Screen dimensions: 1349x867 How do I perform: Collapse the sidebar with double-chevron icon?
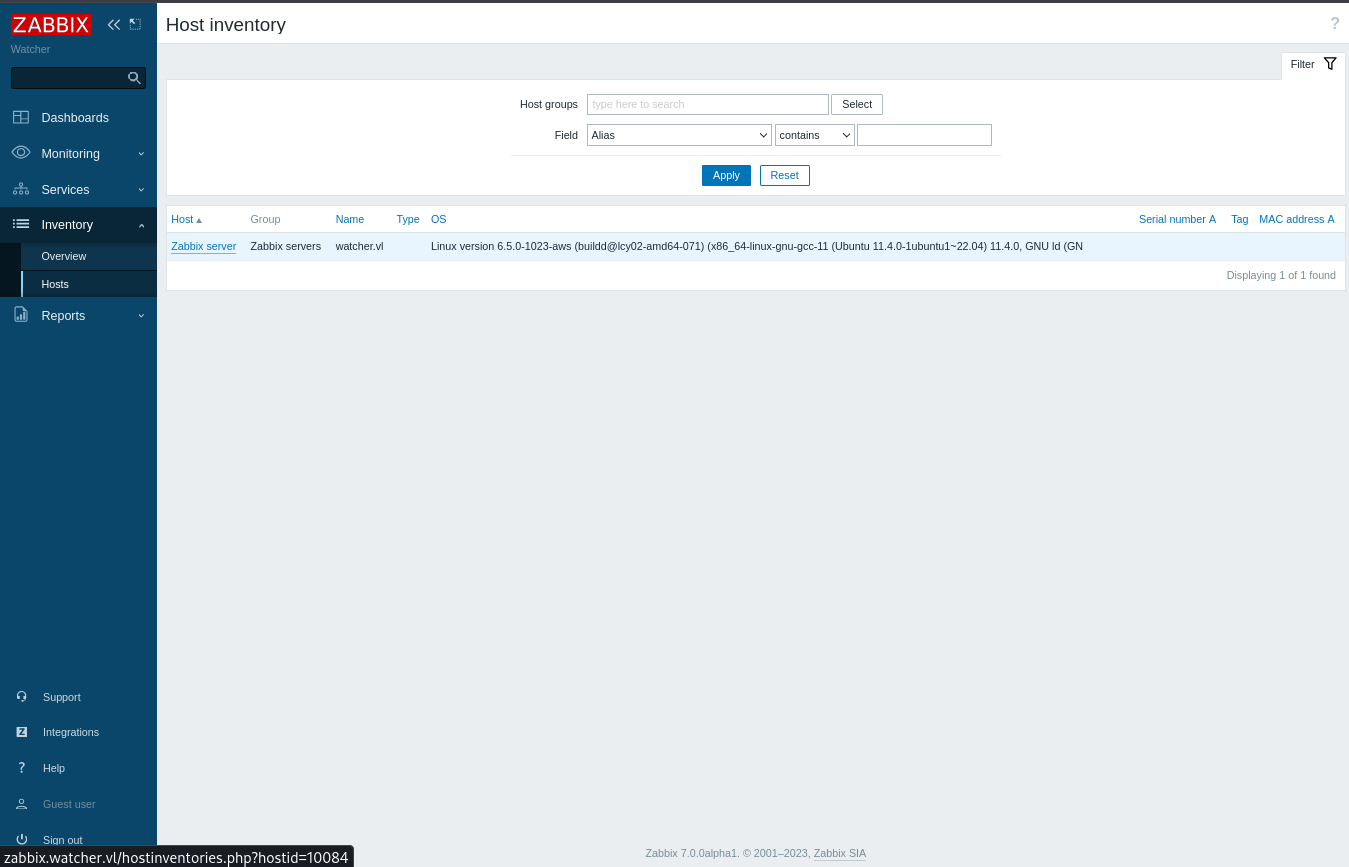(114, 24)
